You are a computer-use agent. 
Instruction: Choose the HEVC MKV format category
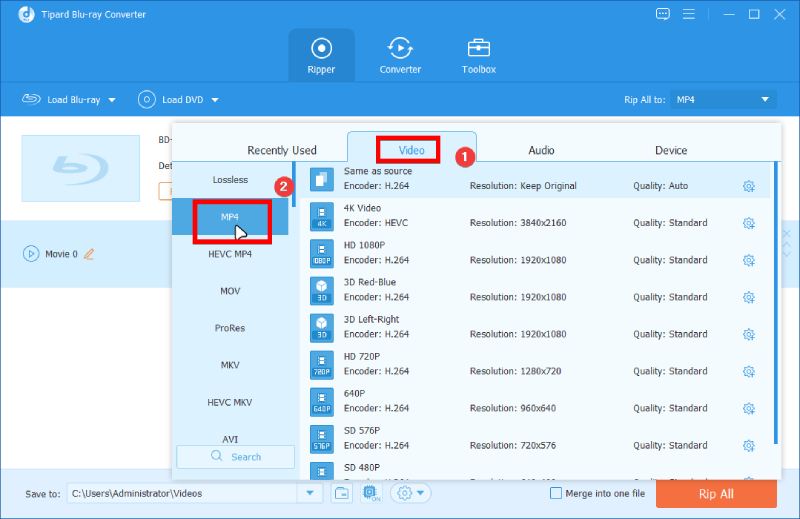[230, 402]
